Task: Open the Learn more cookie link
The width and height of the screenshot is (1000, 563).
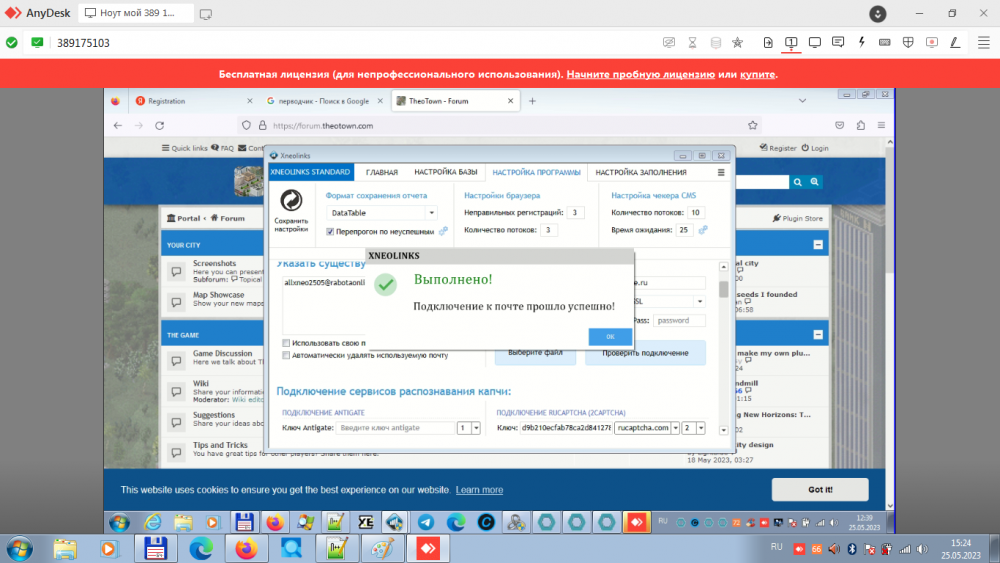Action: click(480, 490)
